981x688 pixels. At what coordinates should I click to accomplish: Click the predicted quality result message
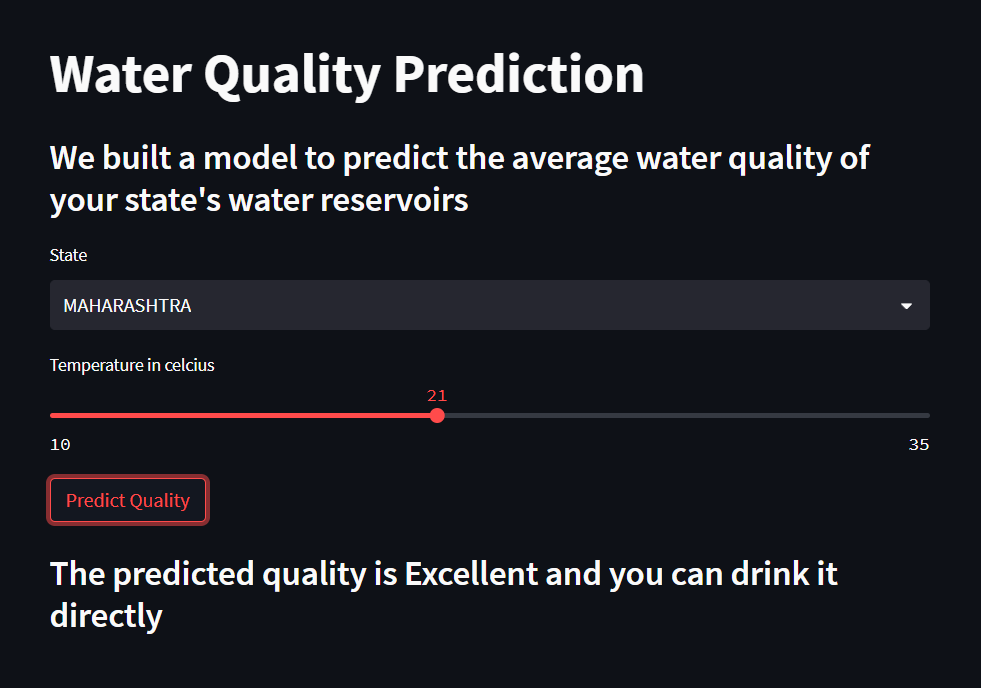(443, 594)
